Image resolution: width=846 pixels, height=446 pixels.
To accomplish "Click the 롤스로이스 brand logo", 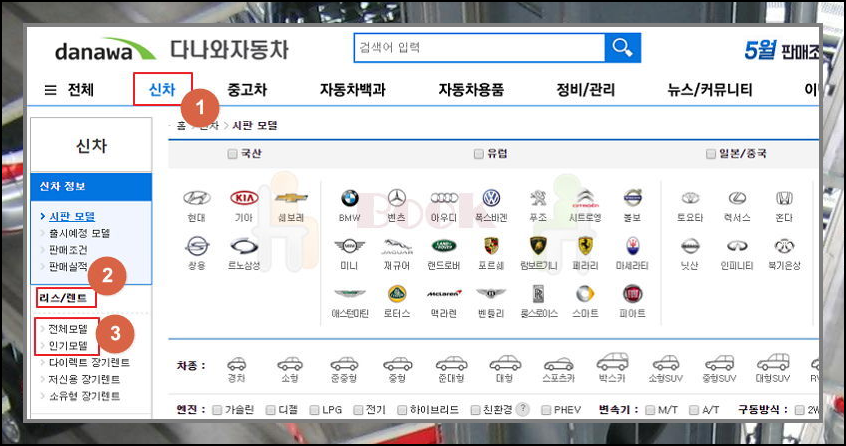I will pos(538,294).
